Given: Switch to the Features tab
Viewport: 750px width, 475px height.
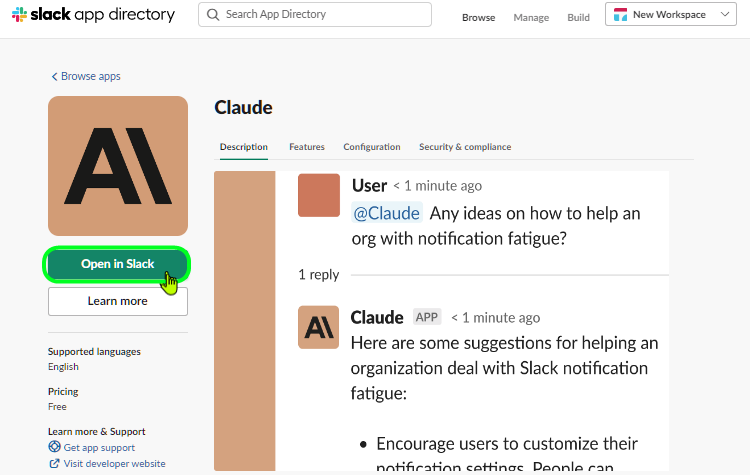Looking at the screenshot, I should [x=307, y=147].
